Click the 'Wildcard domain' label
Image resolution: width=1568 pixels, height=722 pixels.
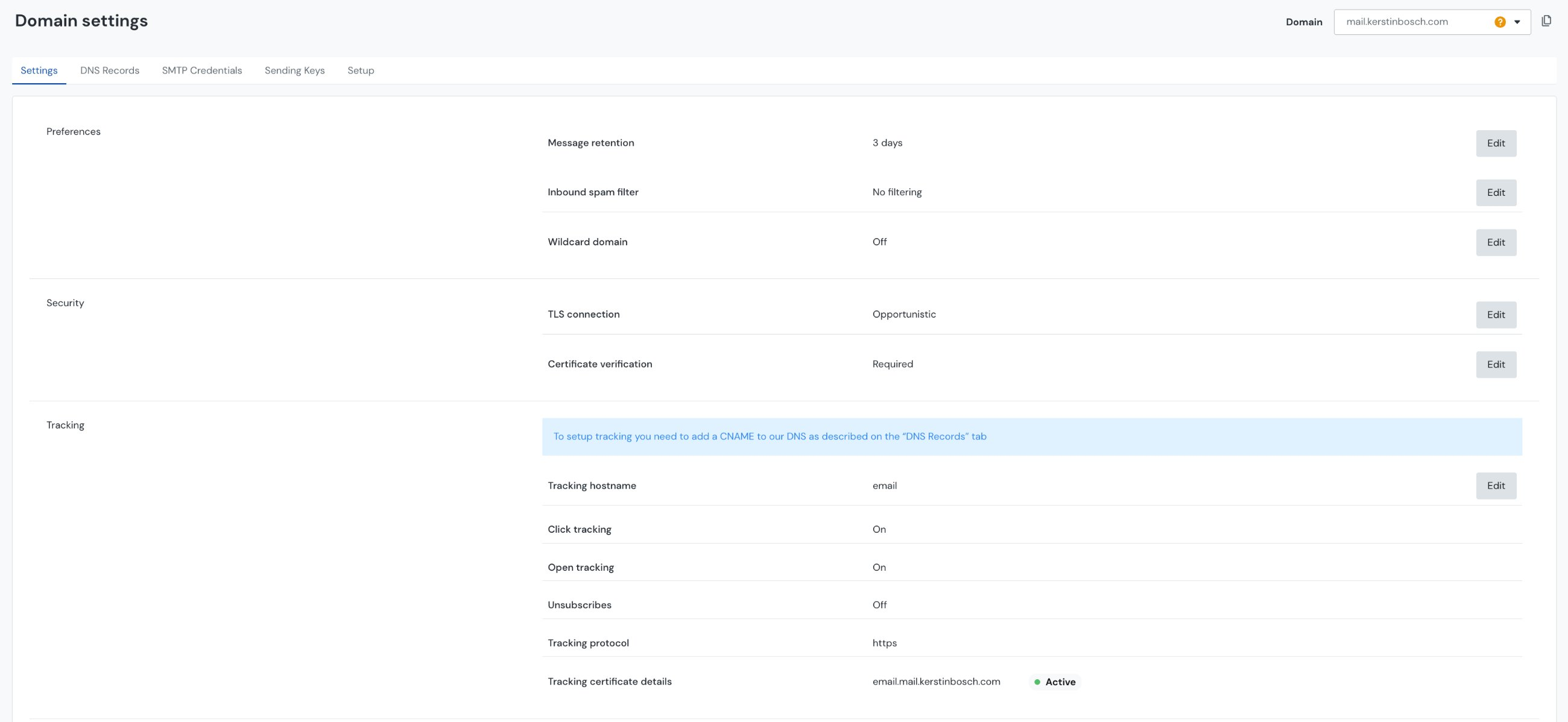point(587,242)
